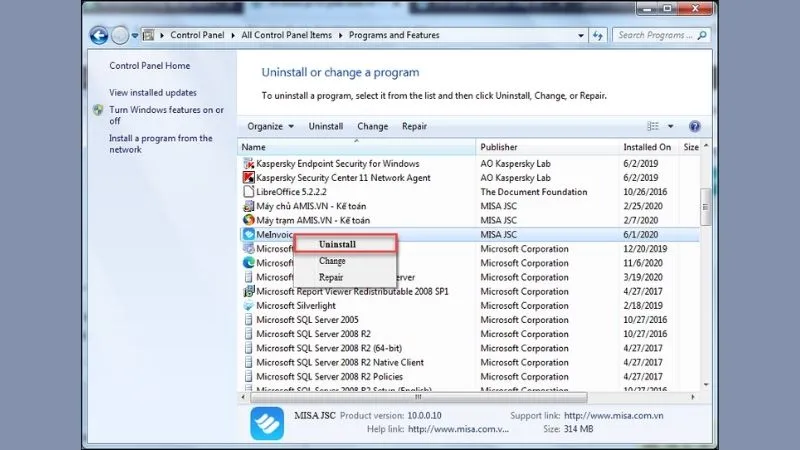Click Microsoft Report Viewer Redistributable icon
This screenshot has height=450, width=800.
(248, 291)
